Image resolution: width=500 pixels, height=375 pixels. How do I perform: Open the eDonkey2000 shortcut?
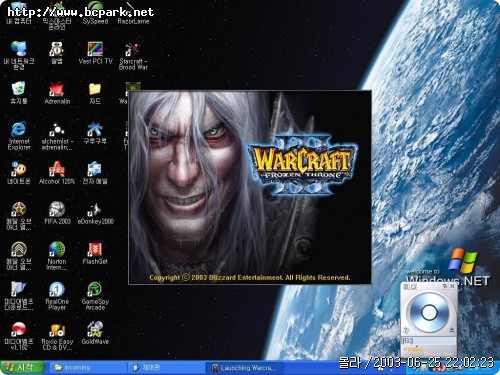(95, 213)
